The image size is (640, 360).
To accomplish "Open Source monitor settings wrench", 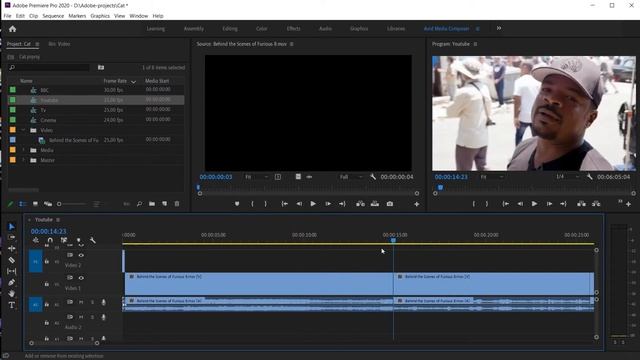I will point(373,177).
